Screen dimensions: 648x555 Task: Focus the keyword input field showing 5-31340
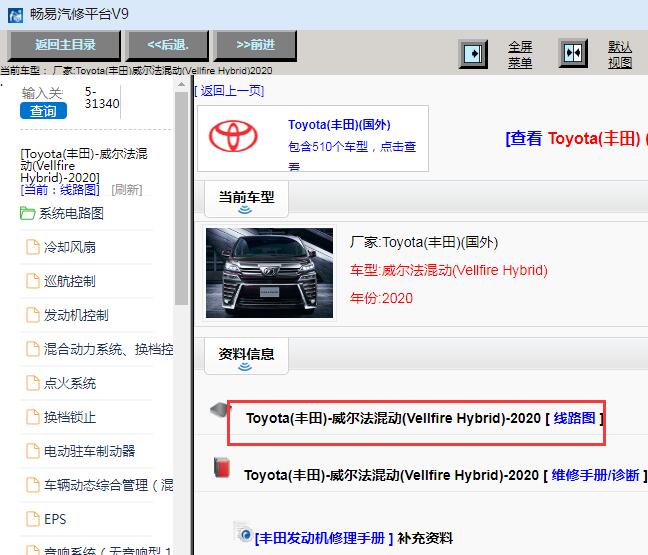point(102,98)
